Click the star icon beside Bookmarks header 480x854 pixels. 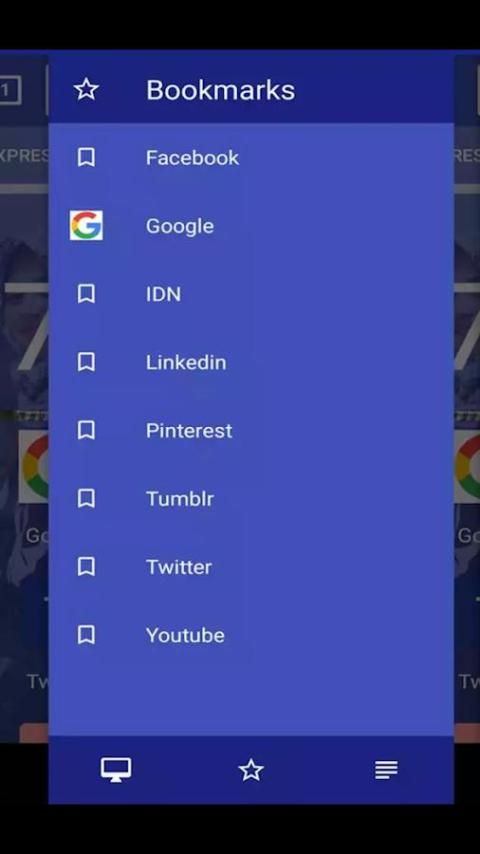pyautogui.click(x=86, y=89)
